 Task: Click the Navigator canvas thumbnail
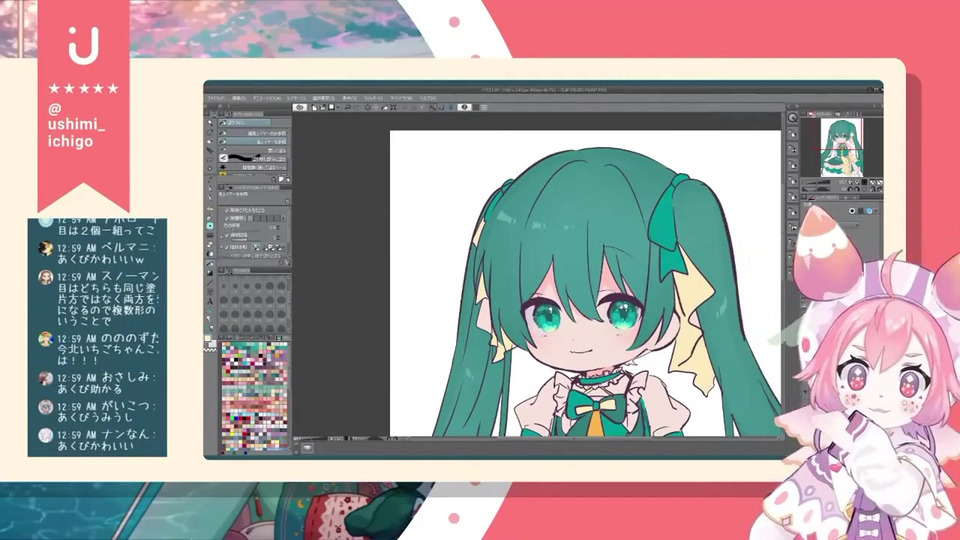click(x=842, y=147)
